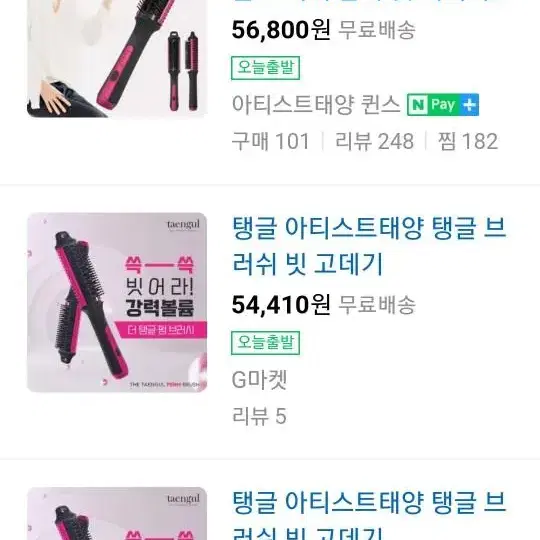View 구매 101 purchase count
Viewport: 540px width, 540px height.
pos(271,141)
